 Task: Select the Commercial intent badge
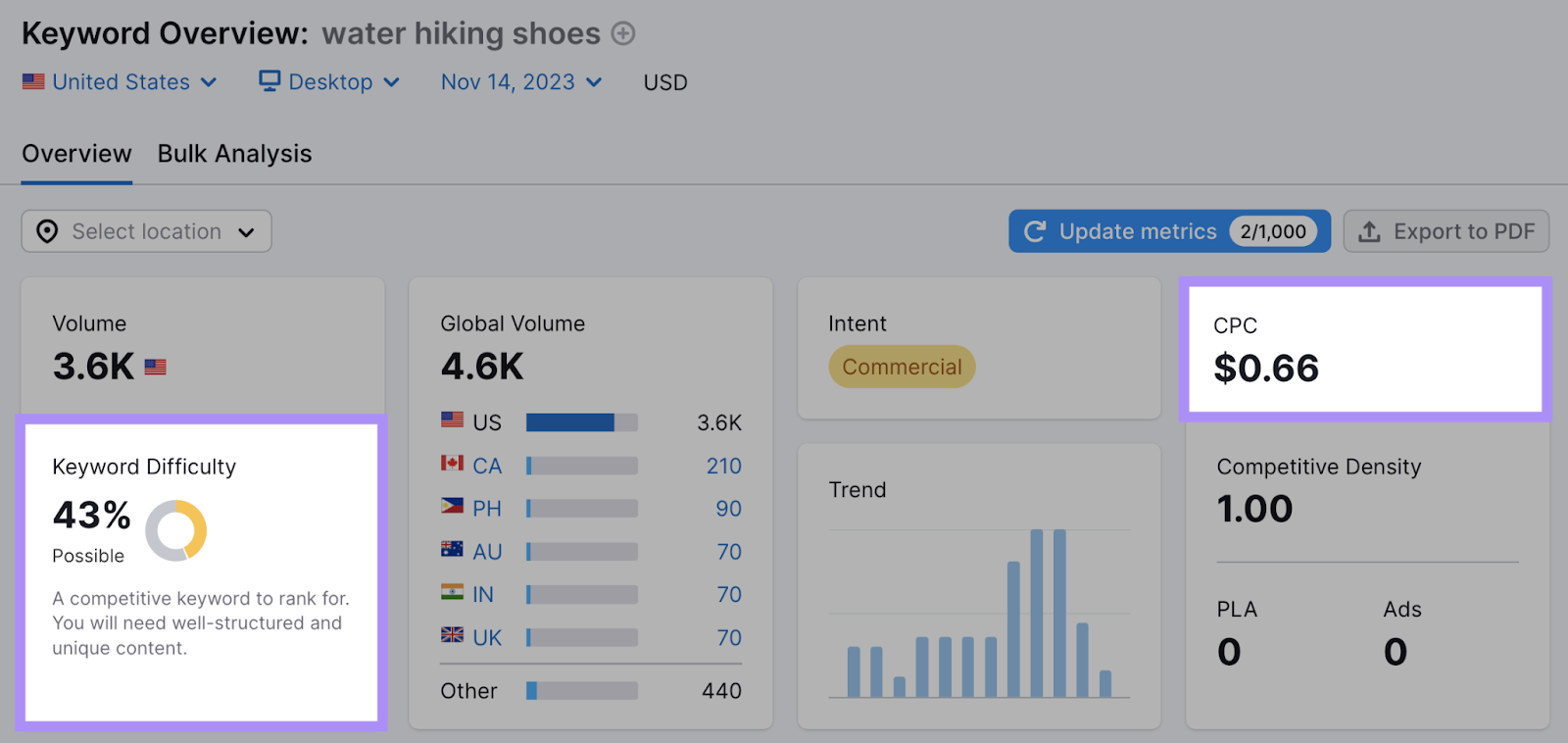click(902, 367)
